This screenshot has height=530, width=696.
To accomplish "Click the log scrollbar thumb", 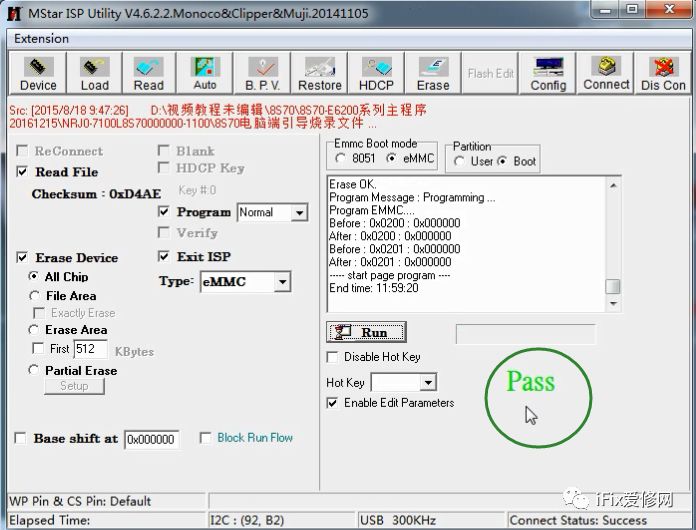I will click(613, 286).
